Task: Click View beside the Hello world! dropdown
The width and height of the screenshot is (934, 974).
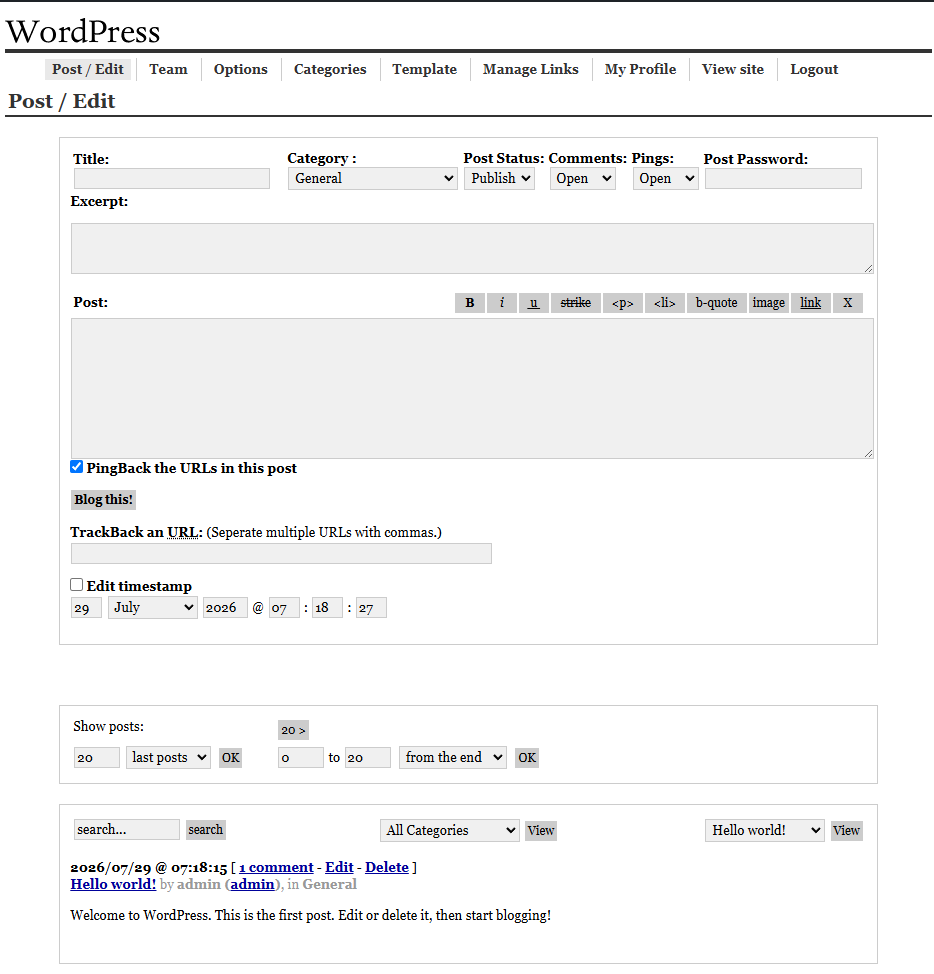Action: pos(846,831)
